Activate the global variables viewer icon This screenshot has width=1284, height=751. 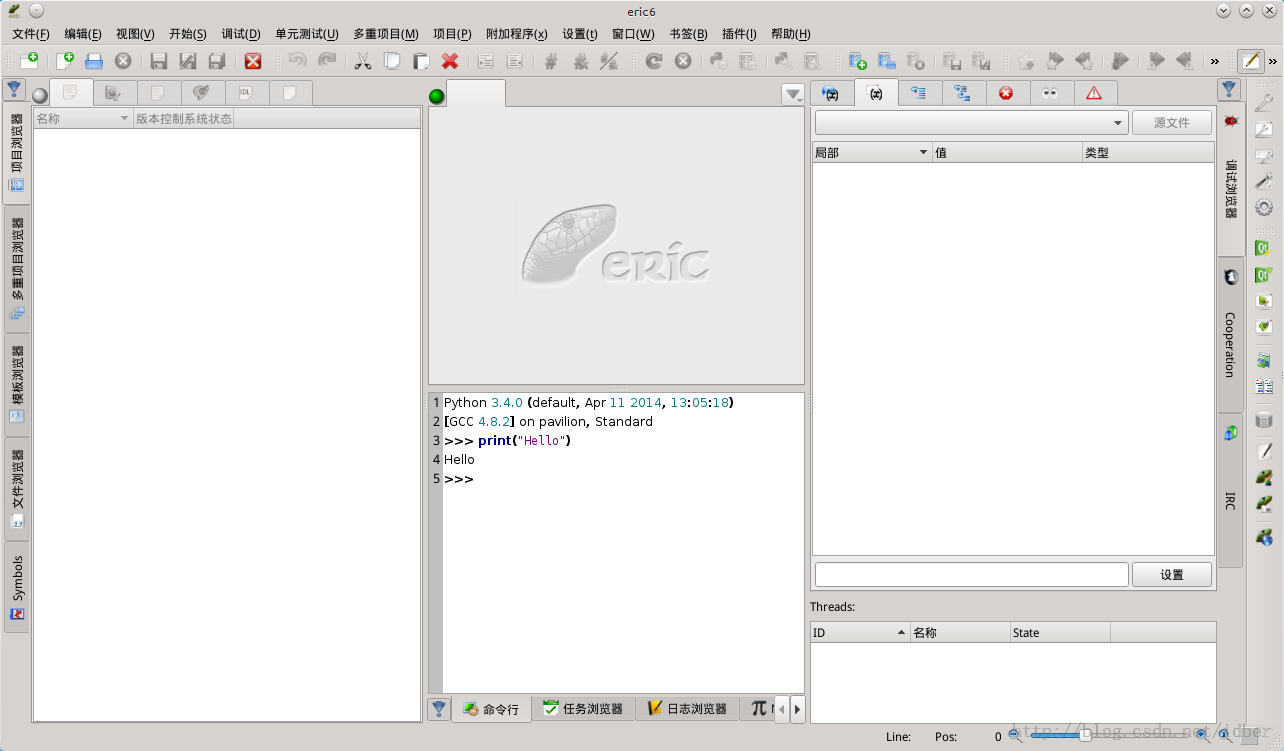(x=831, y=92)
